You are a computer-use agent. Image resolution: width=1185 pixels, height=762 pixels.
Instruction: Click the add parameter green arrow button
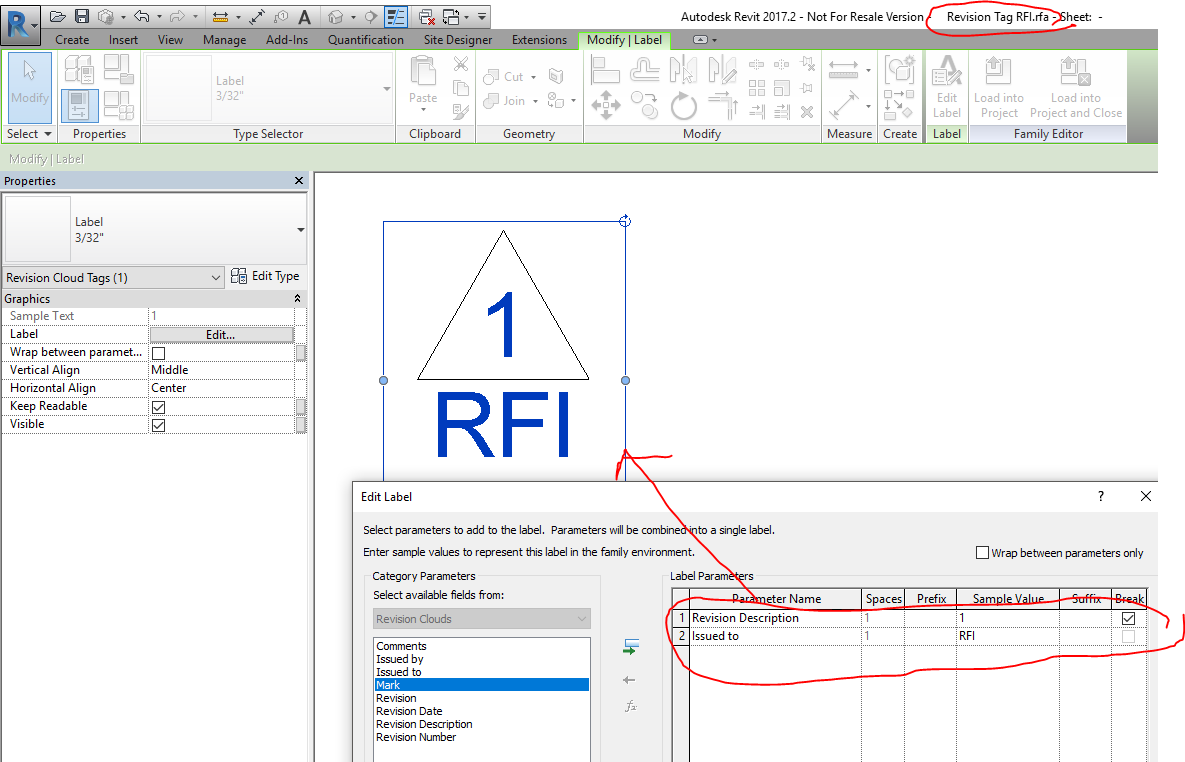[x=631, y=647]
